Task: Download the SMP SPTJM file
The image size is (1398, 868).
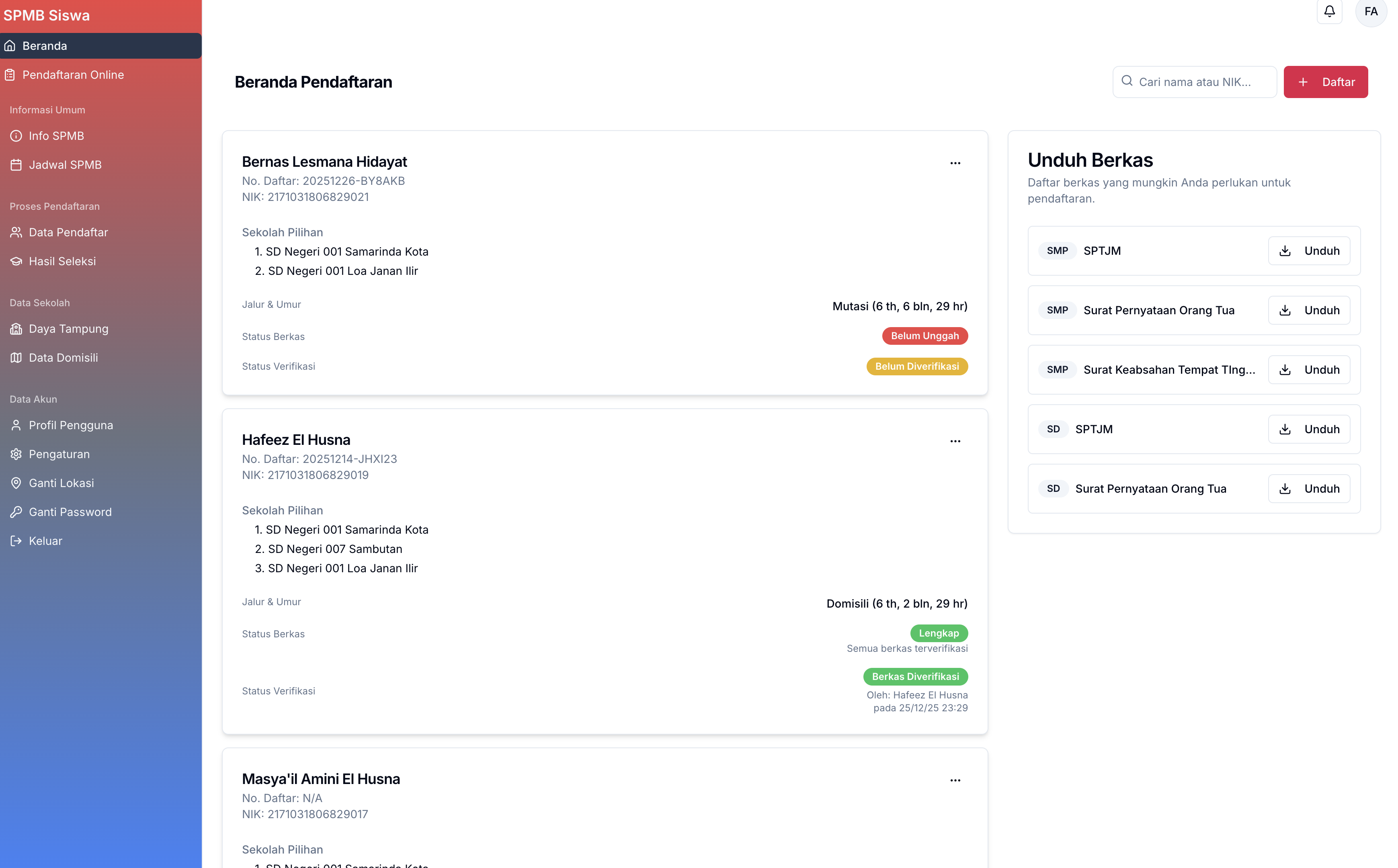Action: click(1308, 251)
